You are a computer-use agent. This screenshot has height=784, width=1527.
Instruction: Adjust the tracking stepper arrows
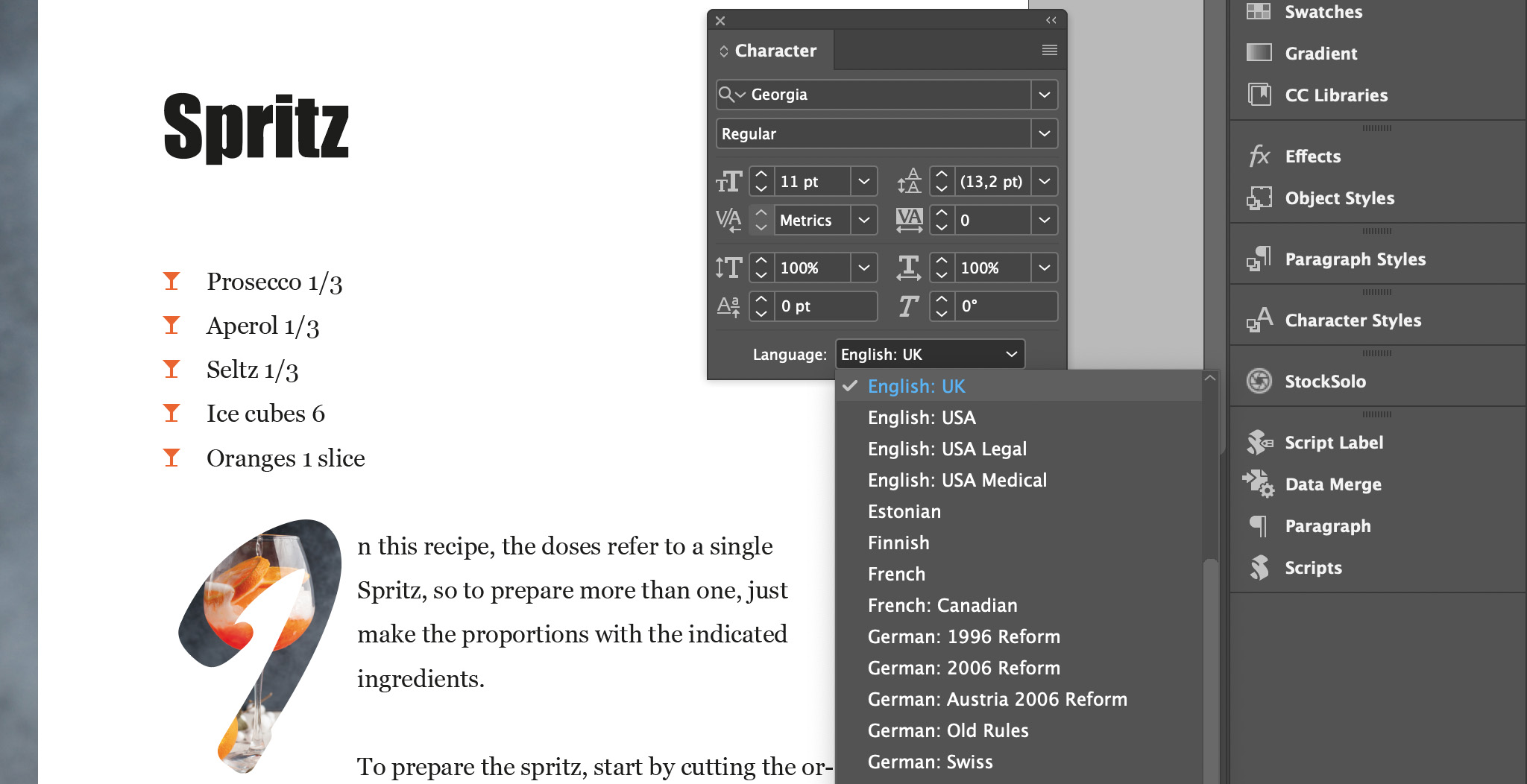tap(942, 220)
